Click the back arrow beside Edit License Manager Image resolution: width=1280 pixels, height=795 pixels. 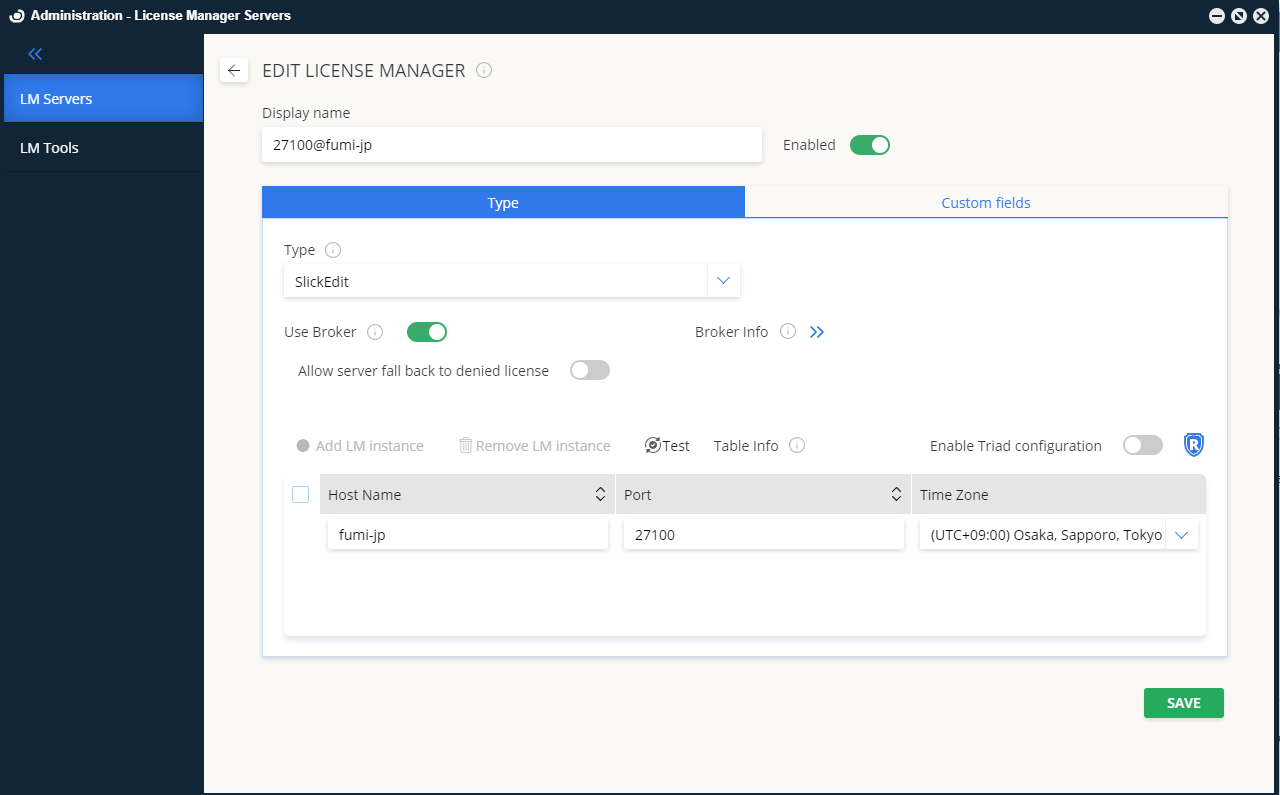234,70
